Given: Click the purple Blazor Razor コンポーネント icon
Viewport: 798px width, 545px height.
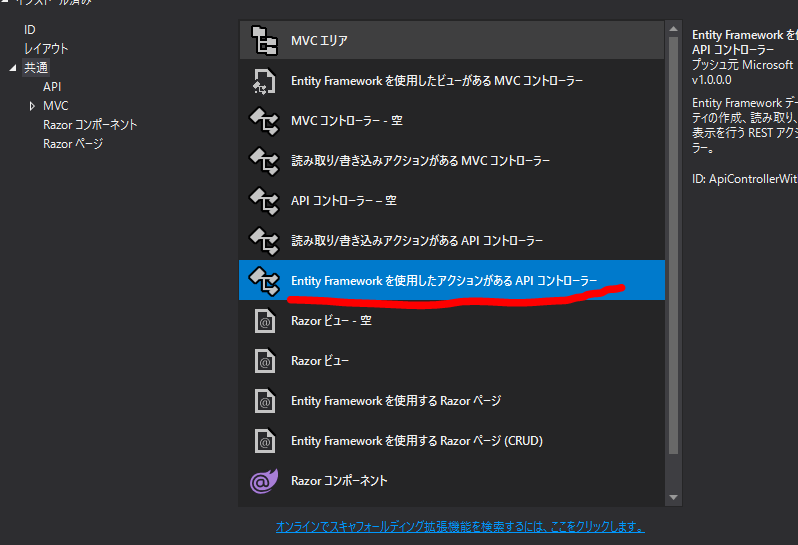Looking at the screenshot, I should (264, 481).
